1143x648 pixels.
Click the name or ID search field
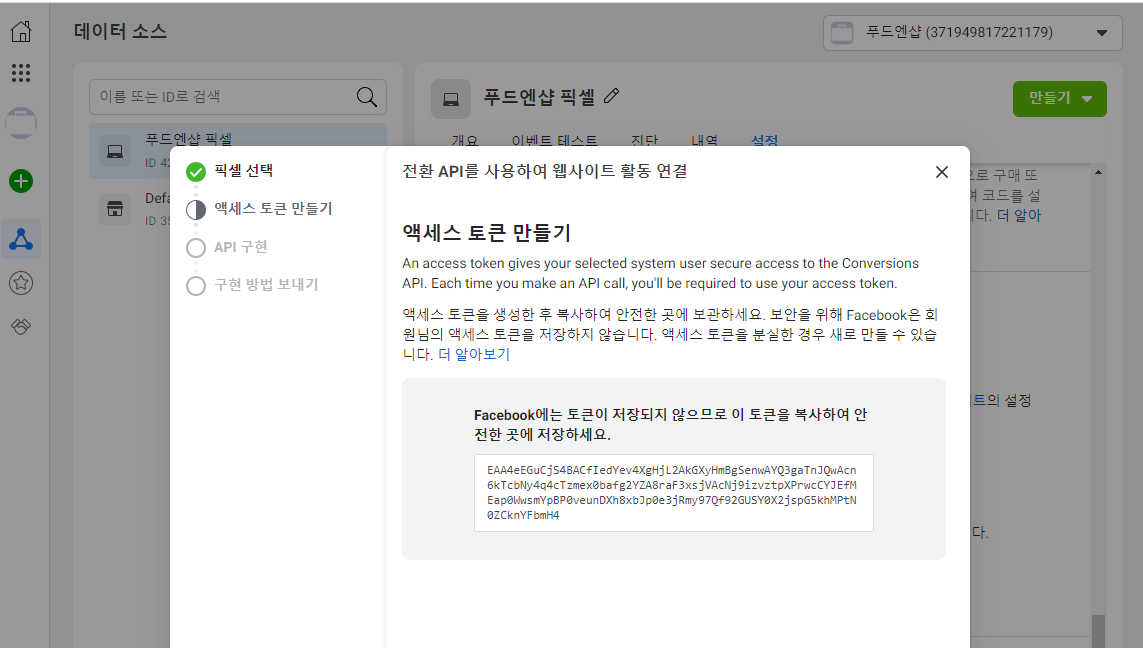click(x=238, y=97)
